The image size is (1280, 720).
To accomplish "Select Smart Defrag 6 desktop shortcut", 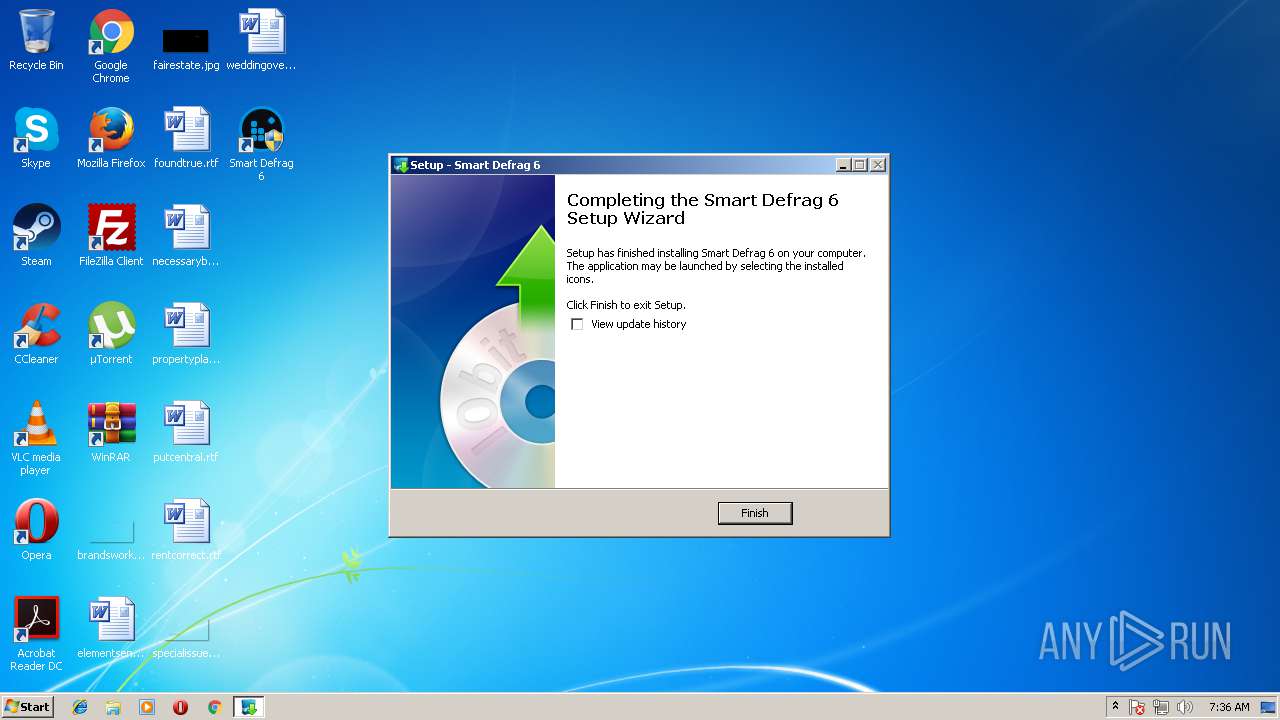I will (261, 144).
